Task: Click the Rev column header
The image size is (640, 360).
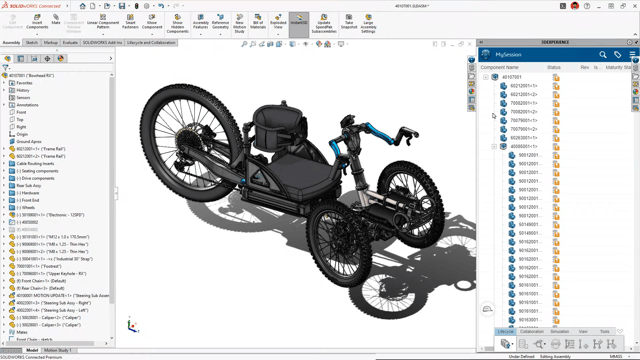Action: point(584,67)
